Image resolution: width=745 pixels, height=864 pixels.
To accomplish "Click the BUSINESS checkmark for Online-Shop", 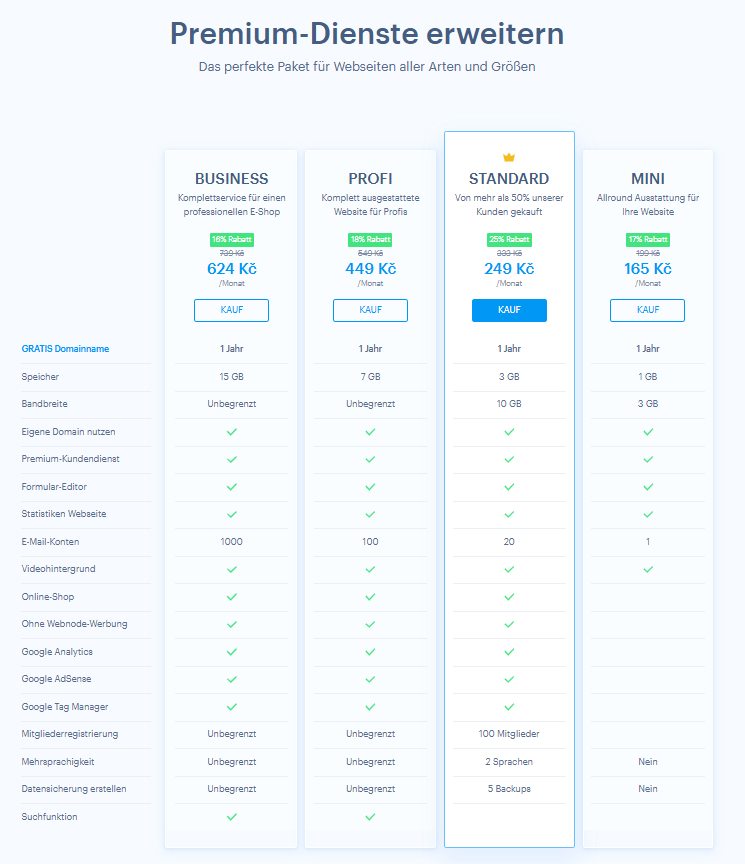I will [x=231, y=597].
